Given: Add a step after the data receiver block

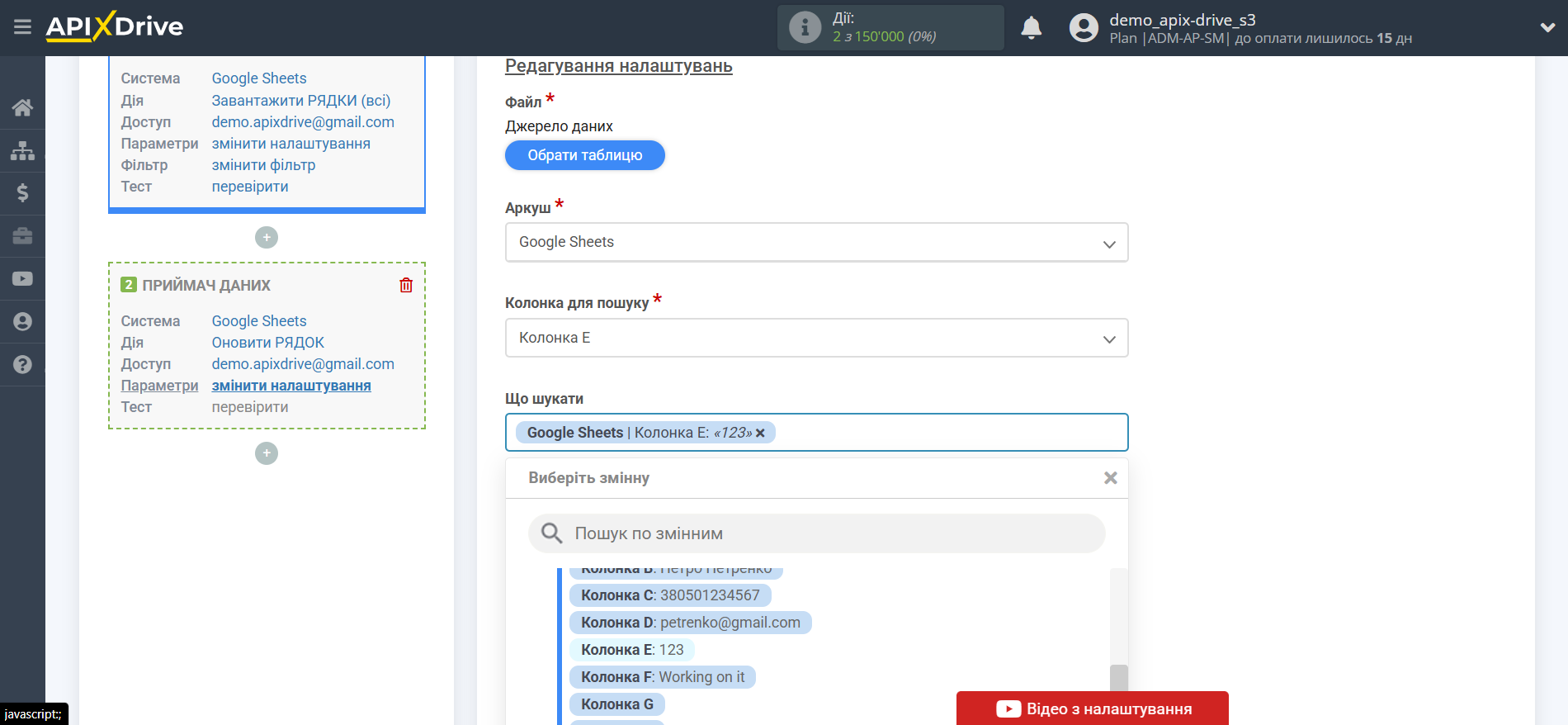Looking at the screenshot, I should tap(267, 453).
